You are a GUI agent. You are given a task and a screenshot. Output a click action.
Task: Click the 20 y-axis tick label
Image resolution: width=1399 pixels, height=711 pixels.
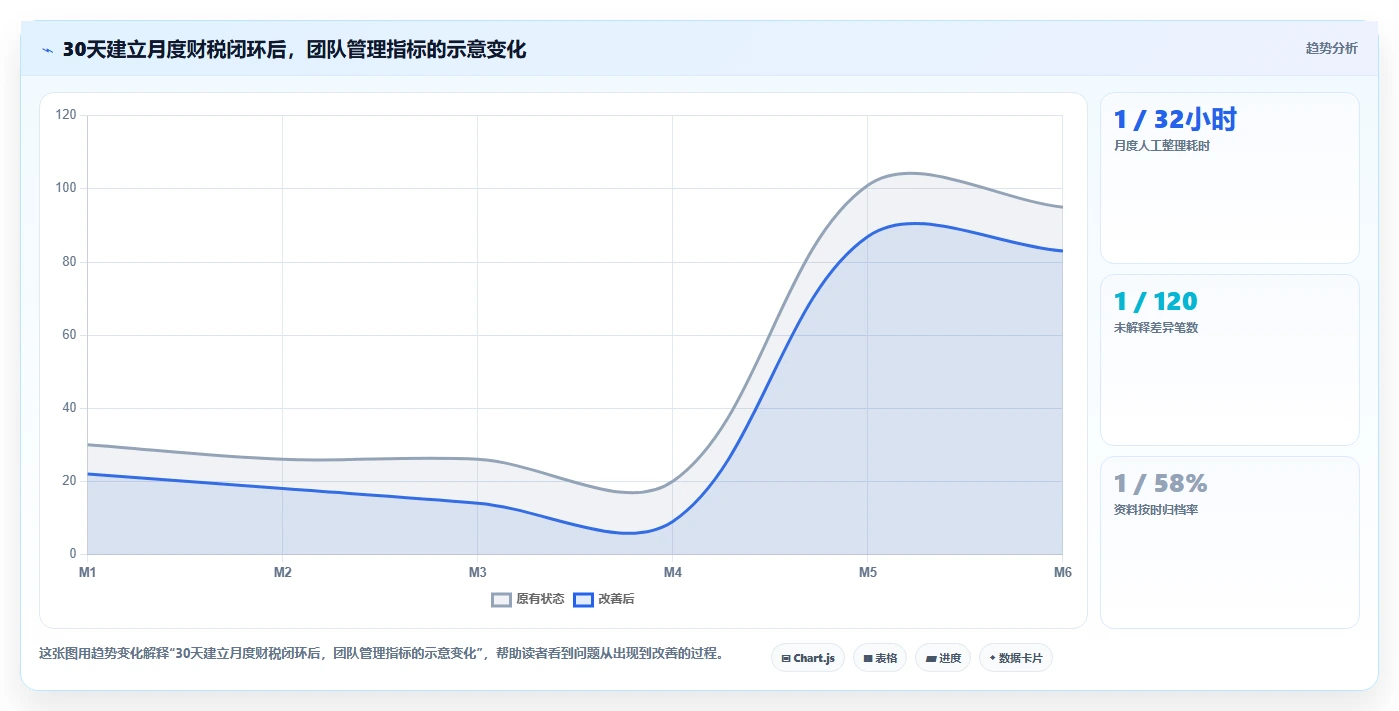tap(69, 480)
